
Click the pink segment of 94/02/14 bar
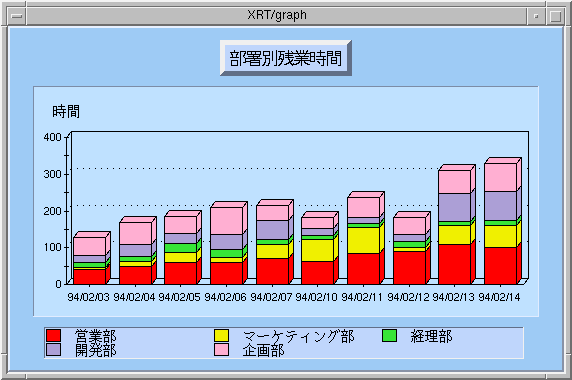tap(500, 177)
